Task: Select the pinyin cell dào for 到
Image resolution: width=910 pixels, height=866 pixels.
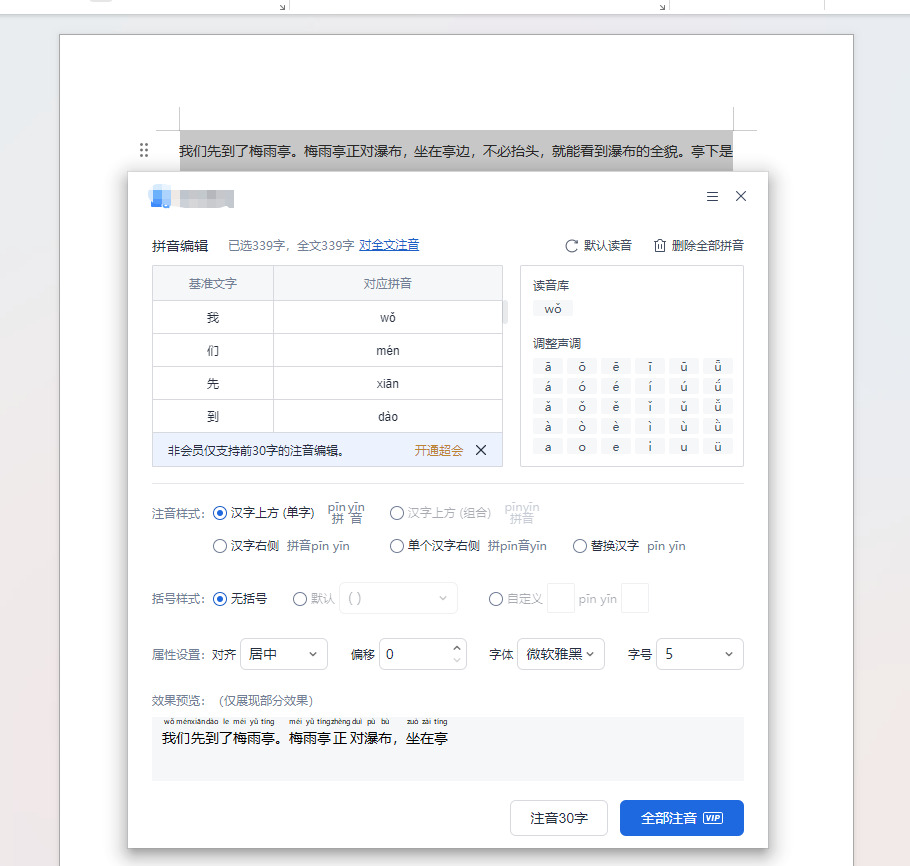Action: [x=388, y=417]
